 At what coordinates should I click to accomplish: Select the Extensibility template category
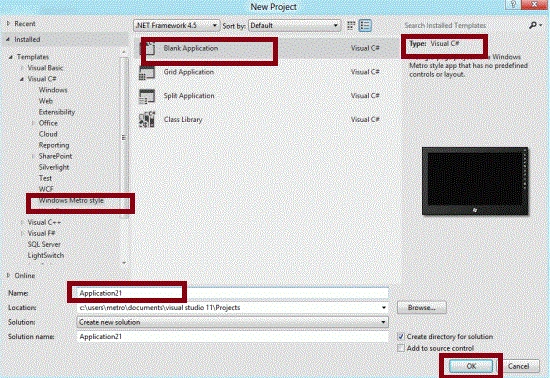point(57,112)
